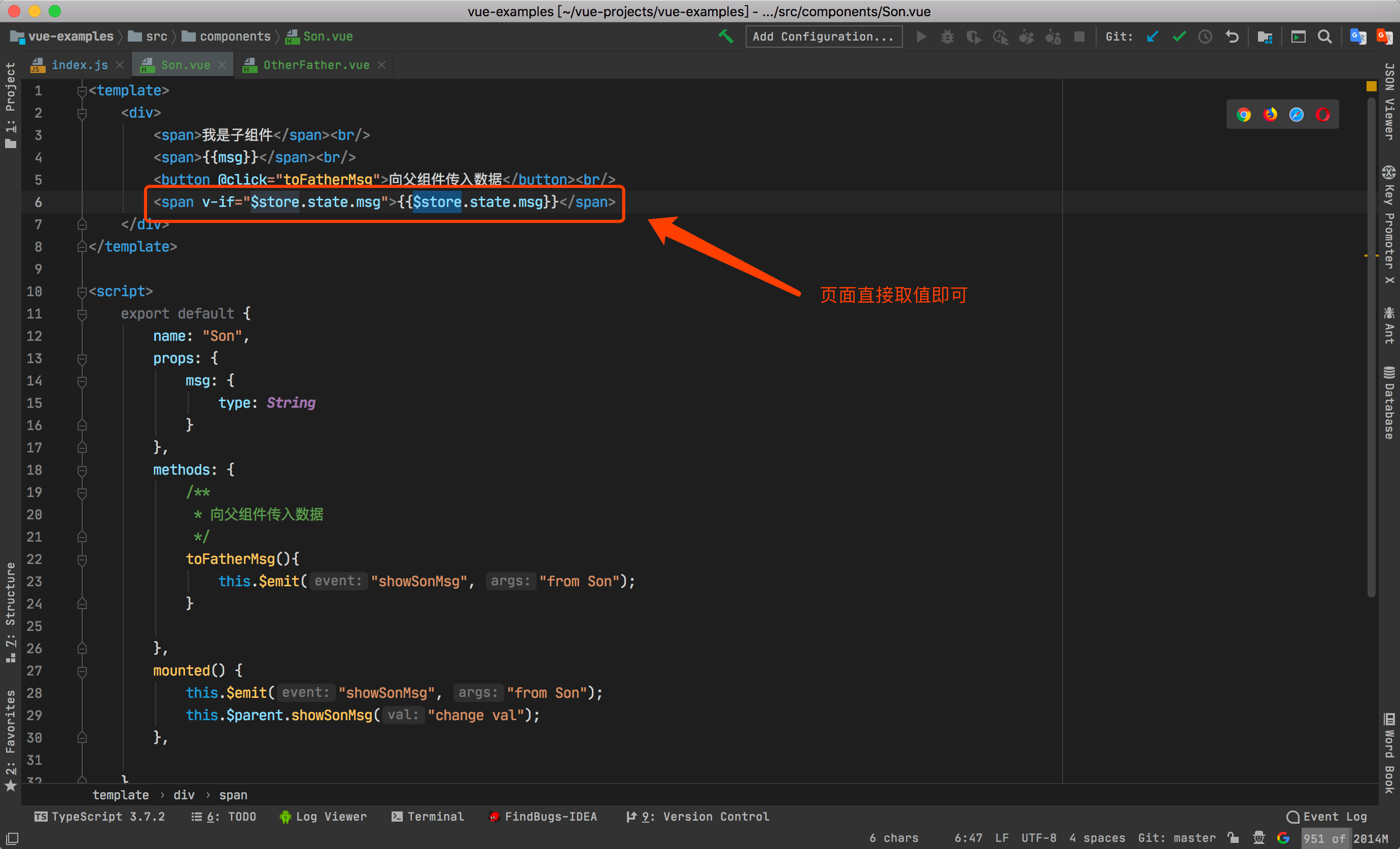Open the 7: Structure tool window
Image resolution: width=1400 pixels, height=849 pixels.
pos(10,613)
